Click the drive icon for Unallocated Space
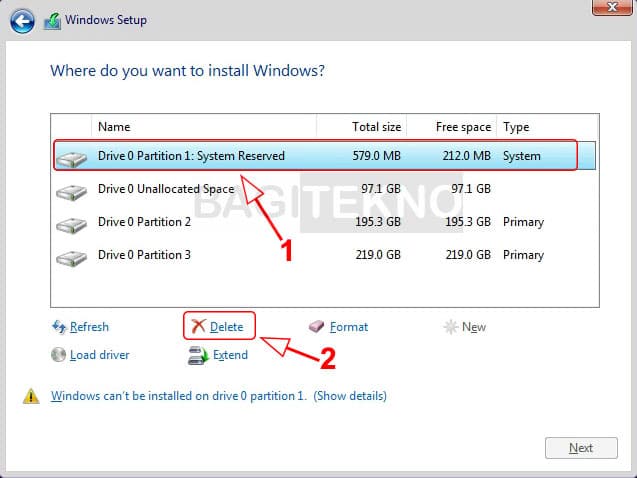 (71, 192)
